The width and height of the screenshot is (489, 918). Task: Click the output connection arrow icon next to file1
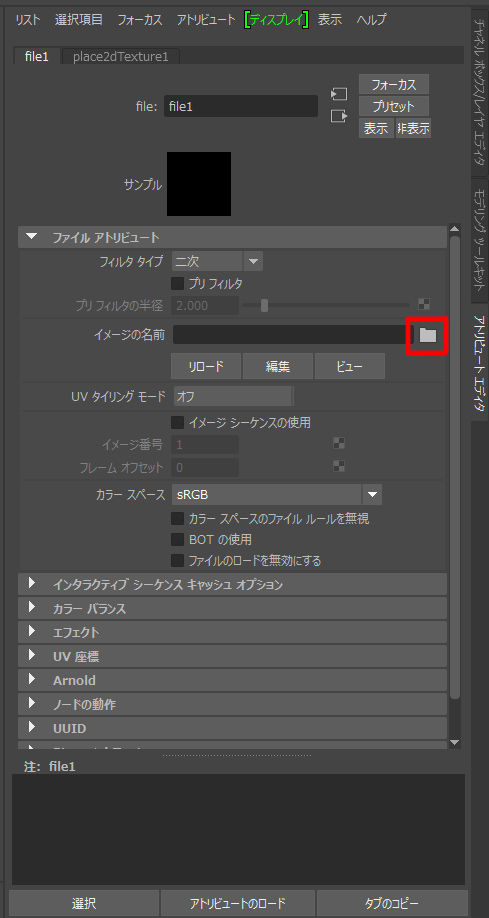pos(339,116)
